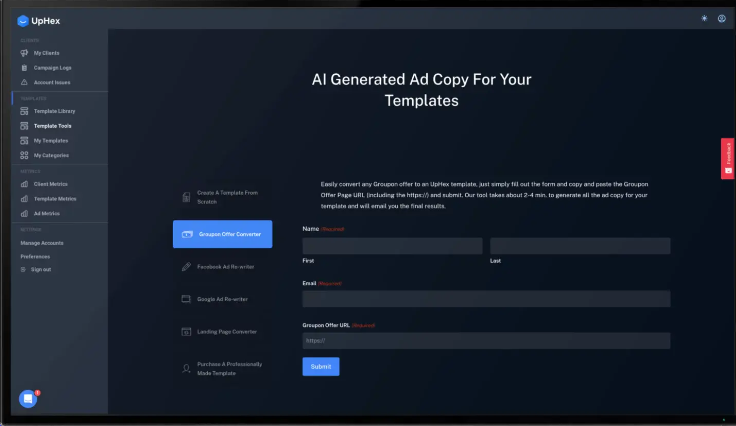Screen dimensions: 736x426
Task: Open Manage Accounts settings
Action: [x=42, y=243]
